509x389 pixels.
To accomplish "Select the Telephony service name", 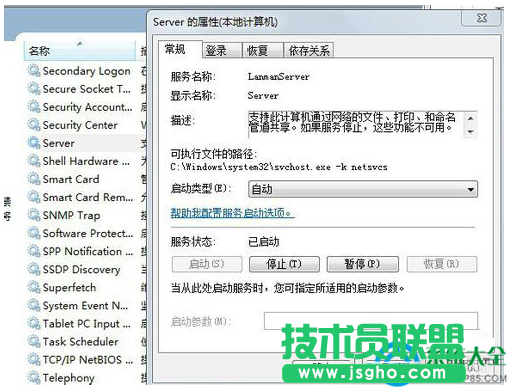I will [68, 378].
